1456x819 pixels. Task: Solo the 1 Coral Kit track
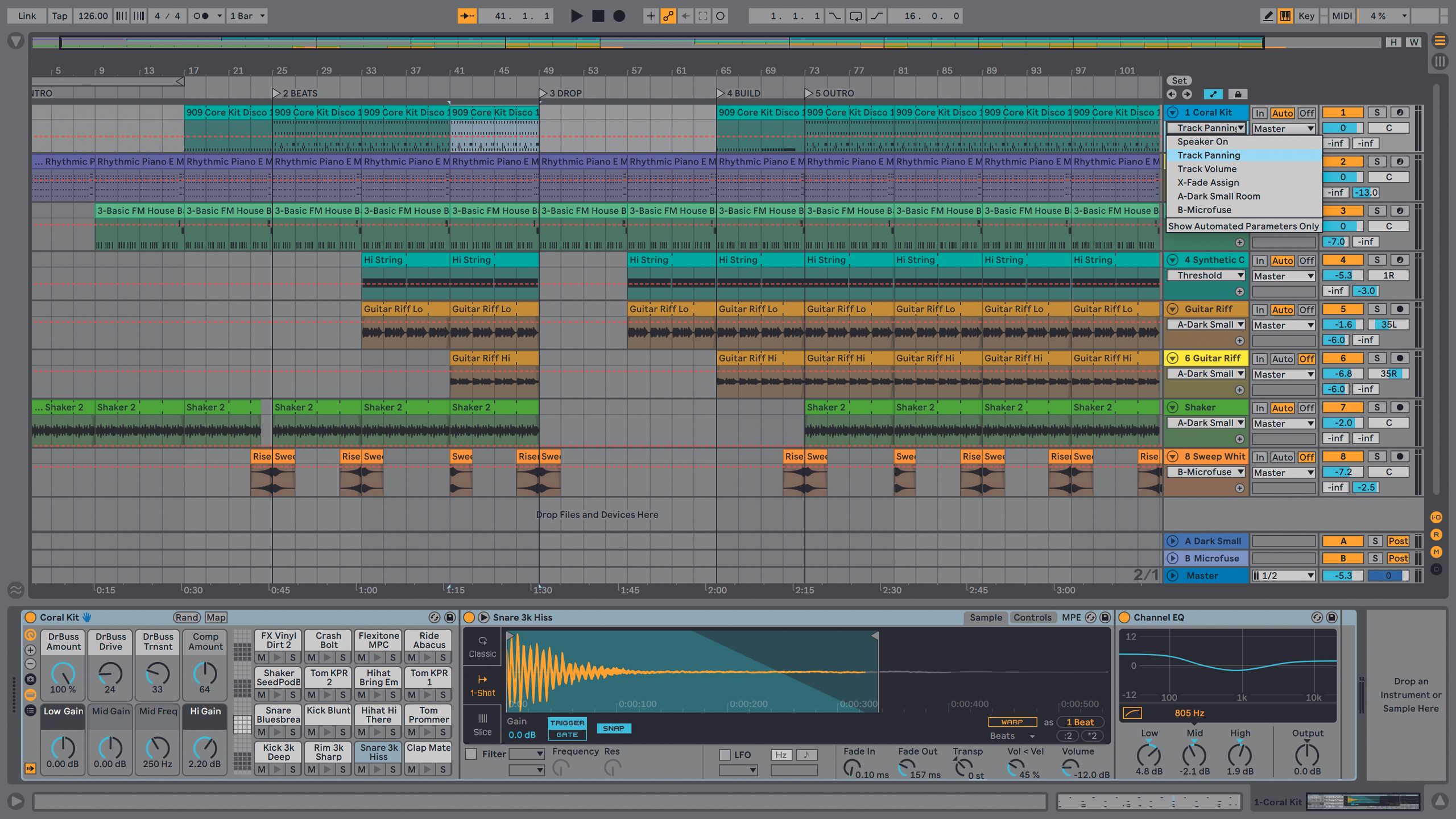click(1377, 113)
